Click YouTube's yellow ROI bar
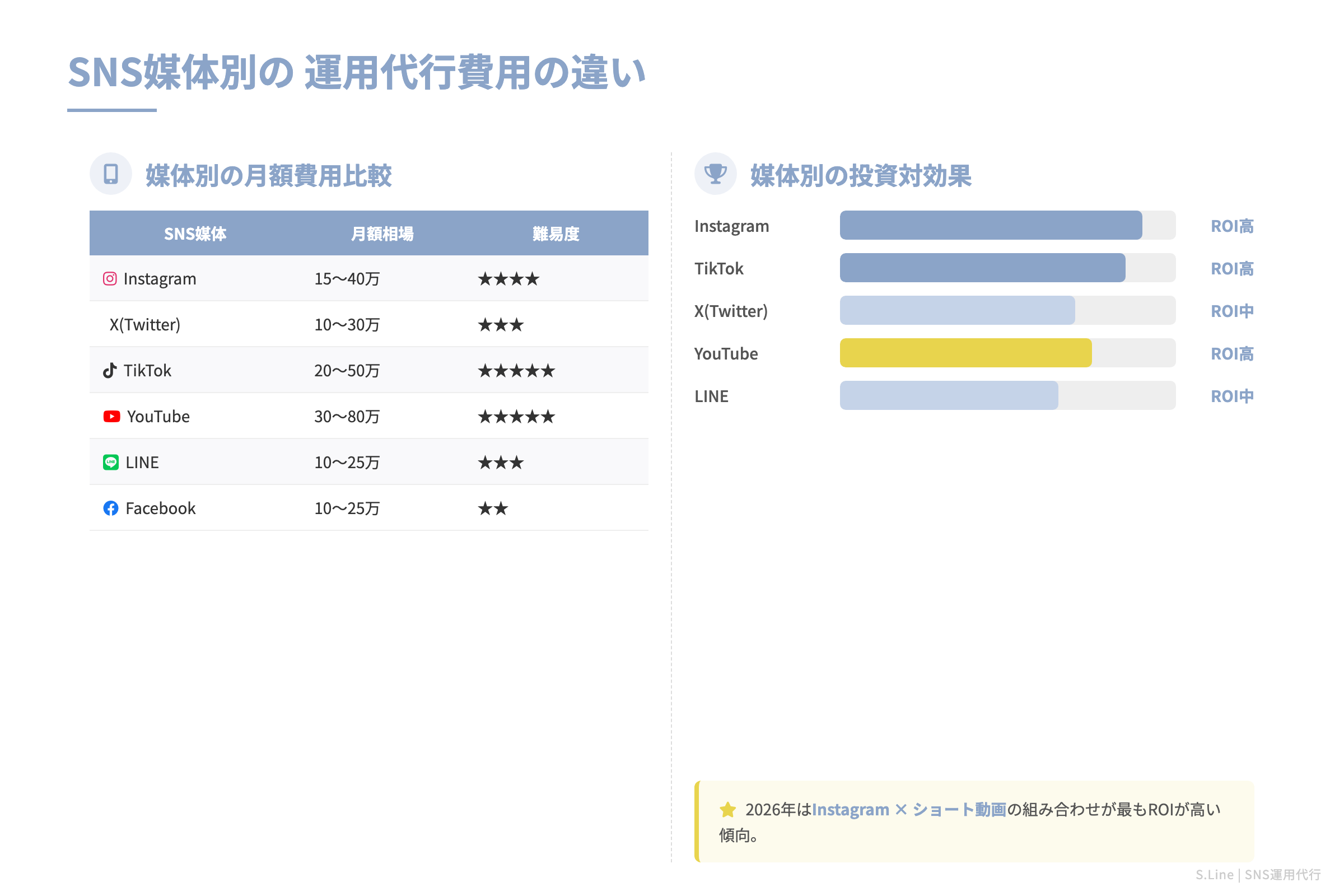The image size is (1344, 896). click(x=965, y=353)
